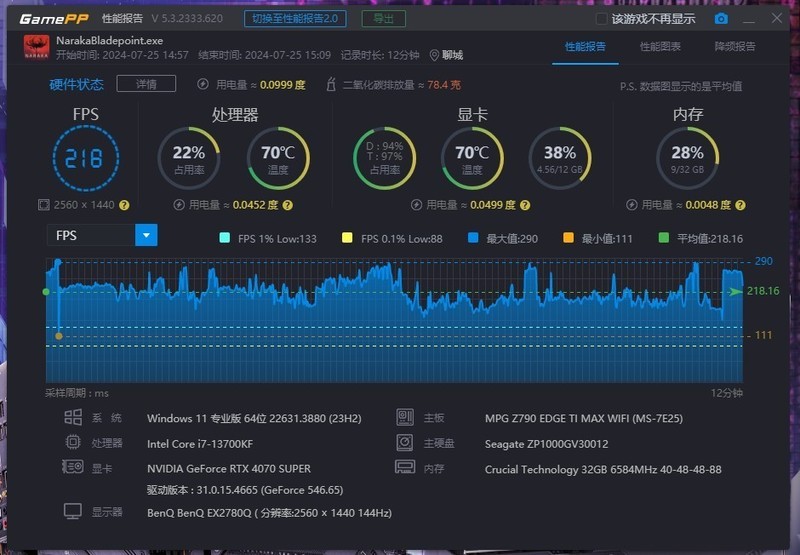Viewport: 800px width, 555px height.
Task: Click the FPS 216 circular gauge
Action: pyautogui.click(x=86, y=158)
